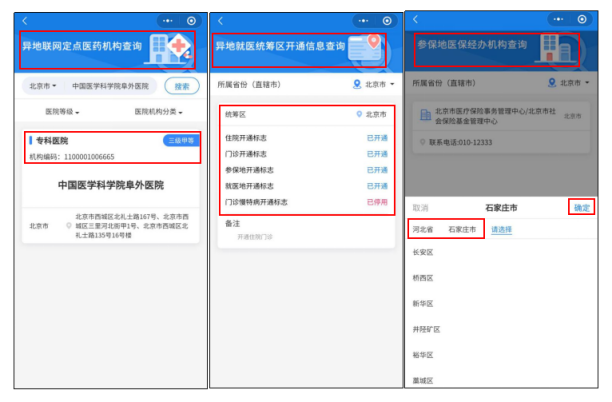This screenshot has height=402, width=612.
Task: Tap back arrow in 异地联网定点医药机构查询 screen
Action: coord(26,20)
